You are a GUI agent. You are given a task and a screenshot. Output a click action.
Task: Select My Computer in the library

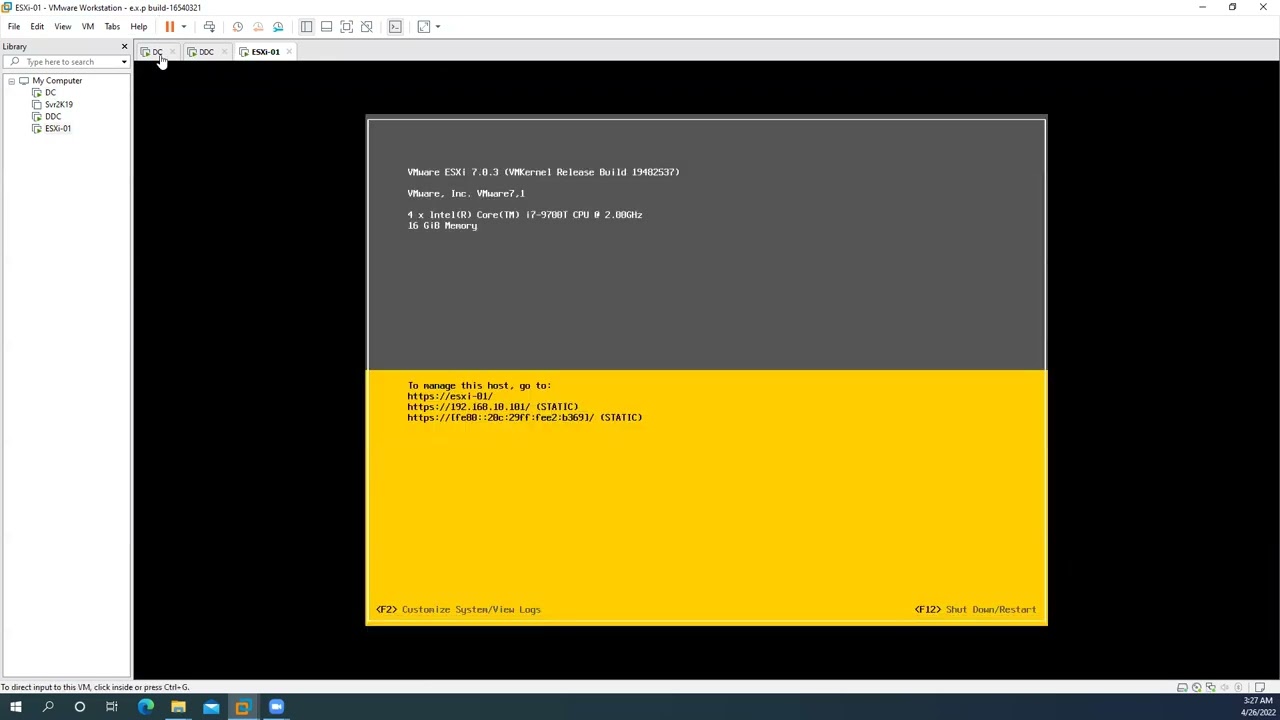57,81
